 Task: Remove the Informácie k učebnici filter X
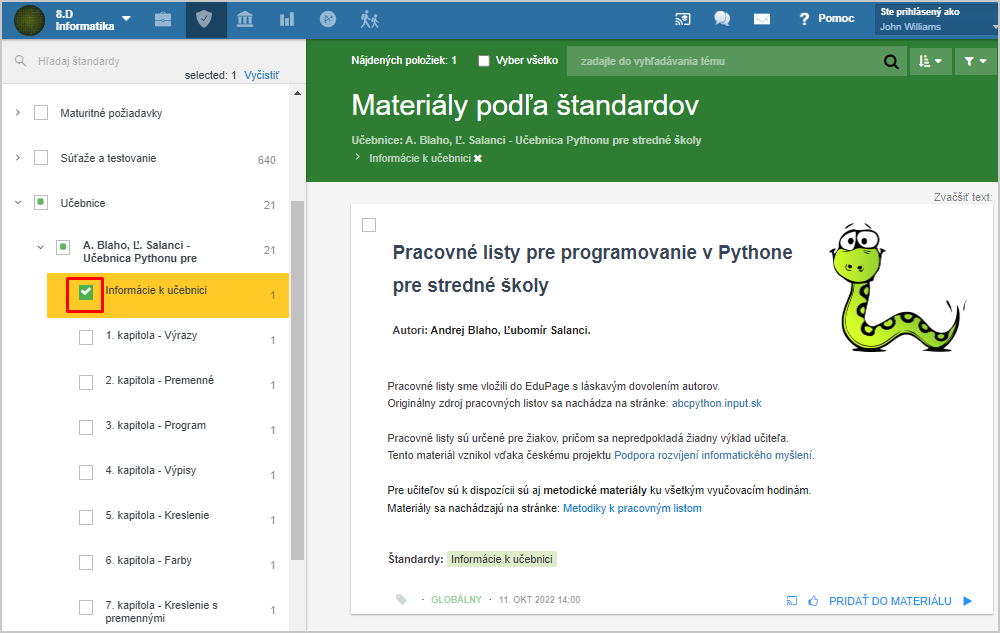click(478, 158)
